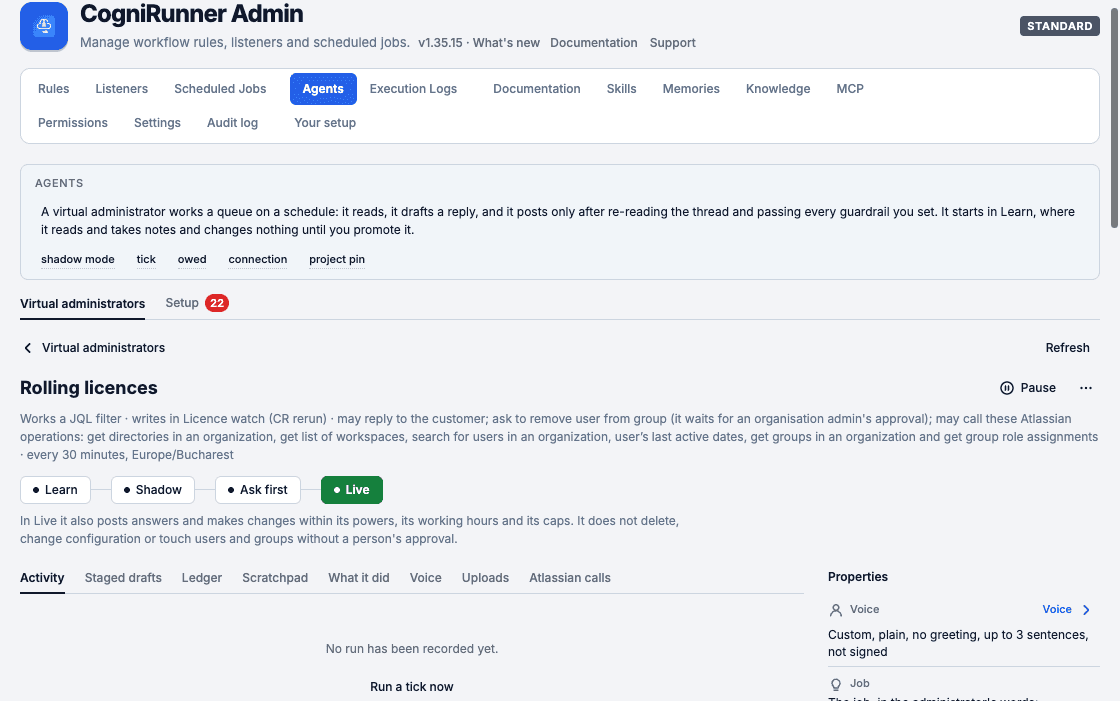This screenshot has height=701, width=1120.
Task: Click the v1.35.15 version text
Action: pyautogui.click(x=440, y=43)
